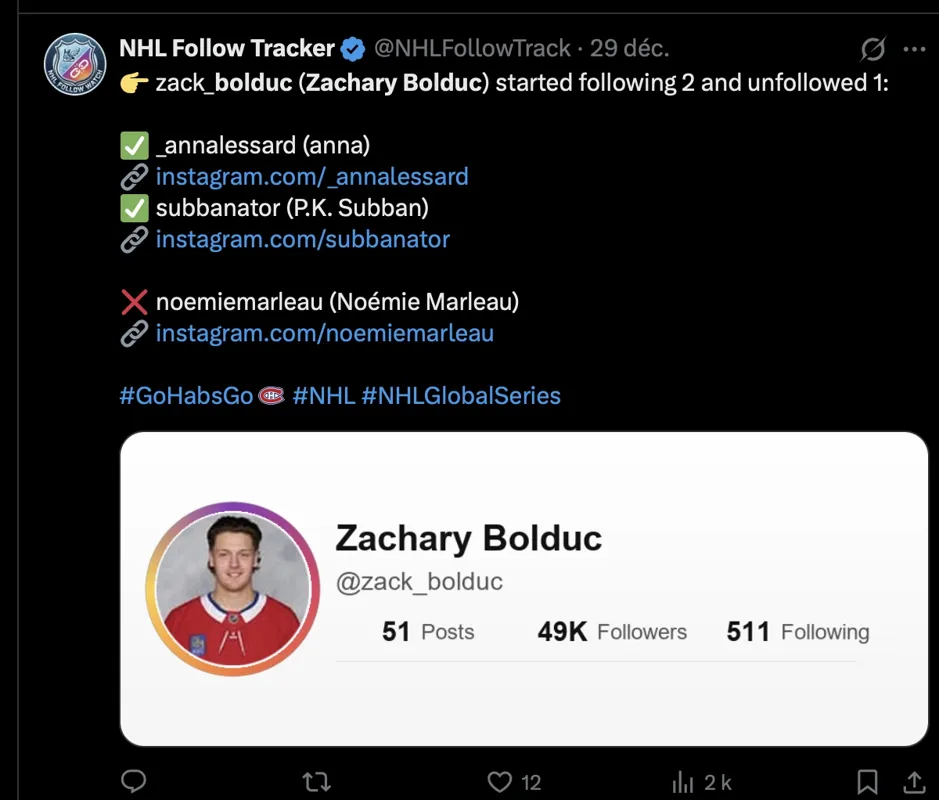This screenshot has width=939, height=800.
Task: Open instagram.com/subbanator link
Action: tap(301, 239)
